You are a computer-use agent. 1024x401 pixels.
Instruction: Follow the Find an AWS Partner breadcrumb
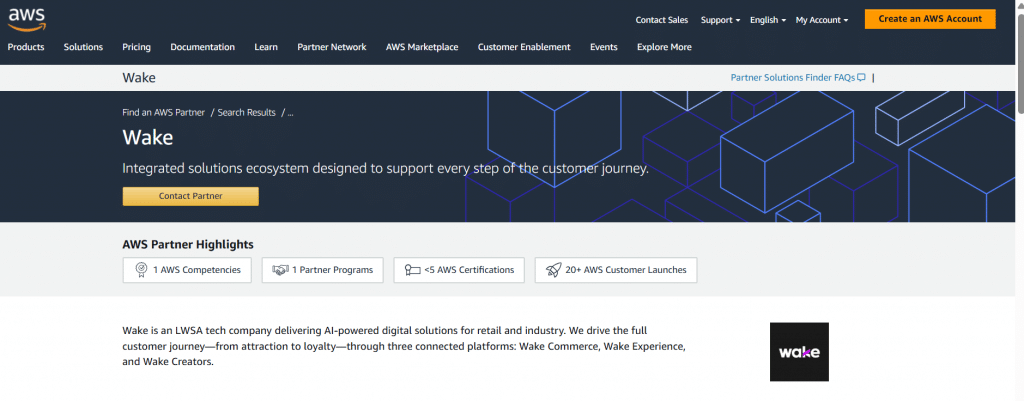click(164, 113)
